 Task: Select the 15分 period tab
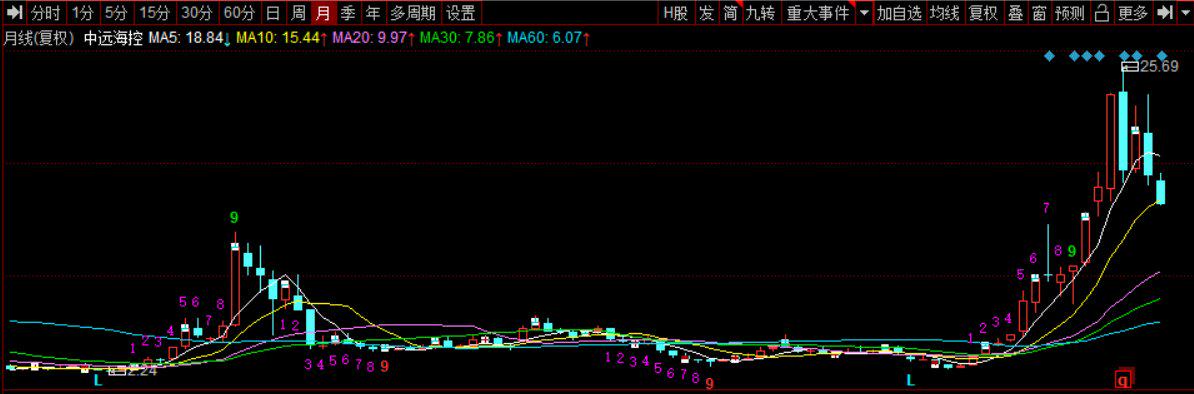(155, 13)
